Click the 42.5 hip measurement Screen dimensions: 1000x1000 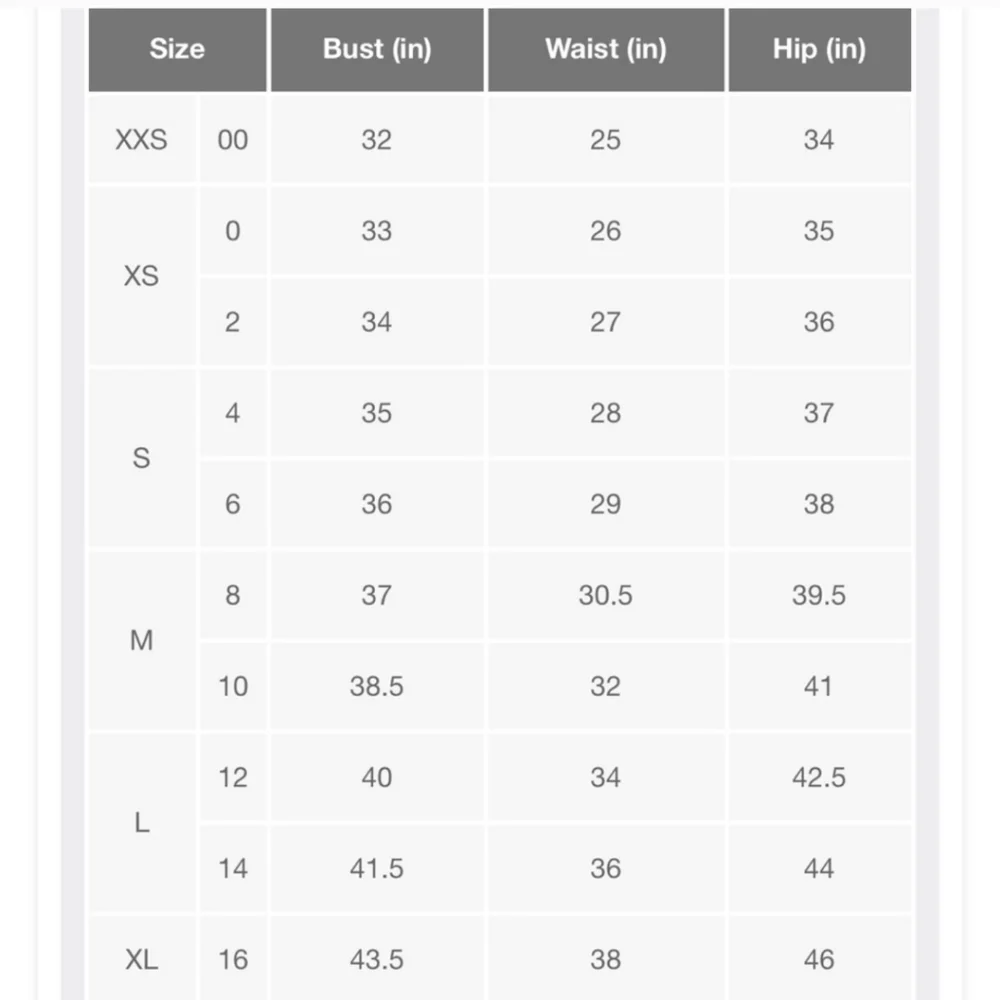point(819,778)
